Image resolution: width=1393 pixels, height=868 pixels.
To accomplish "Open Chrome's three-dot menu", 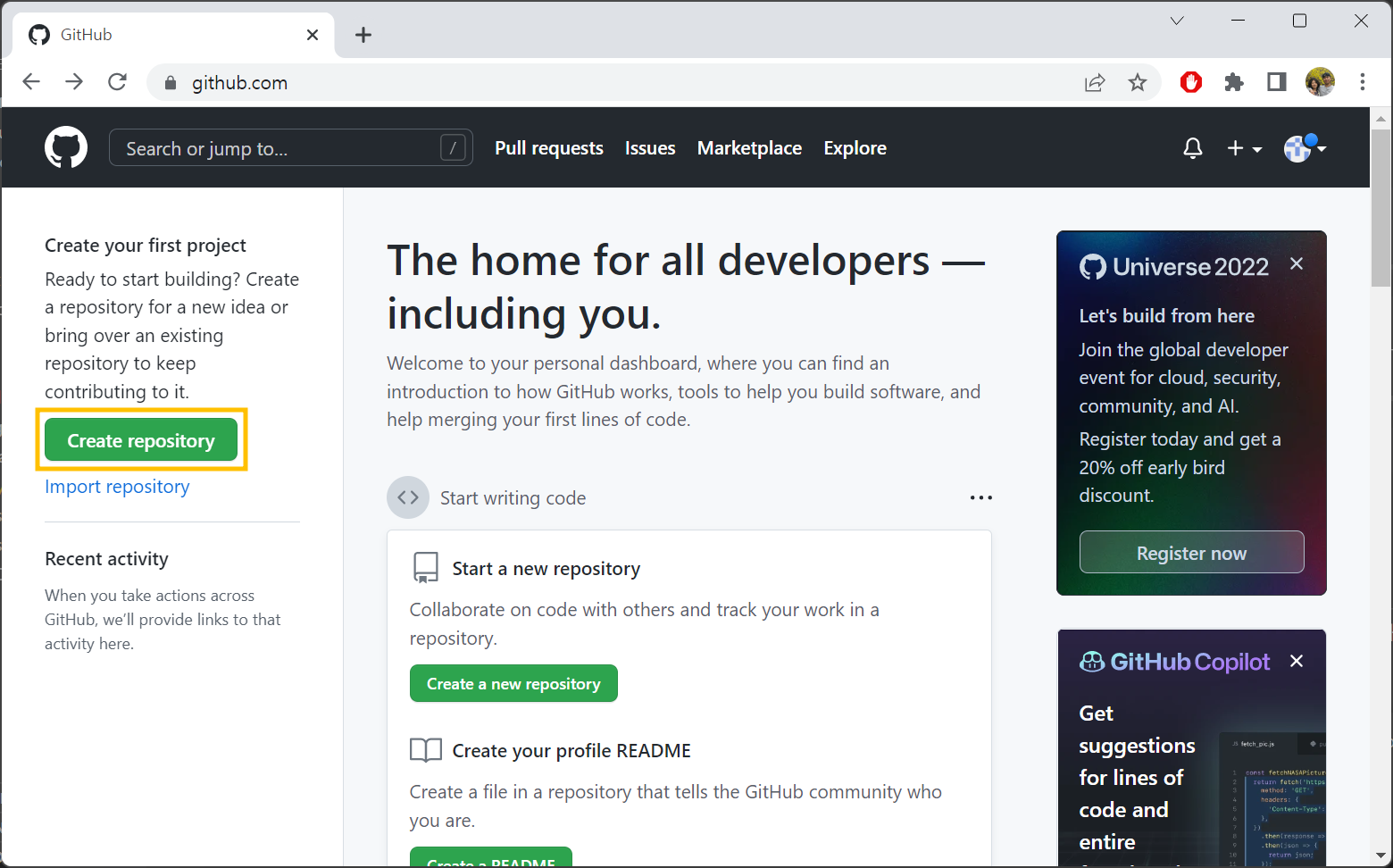I will pos(1363,82).
